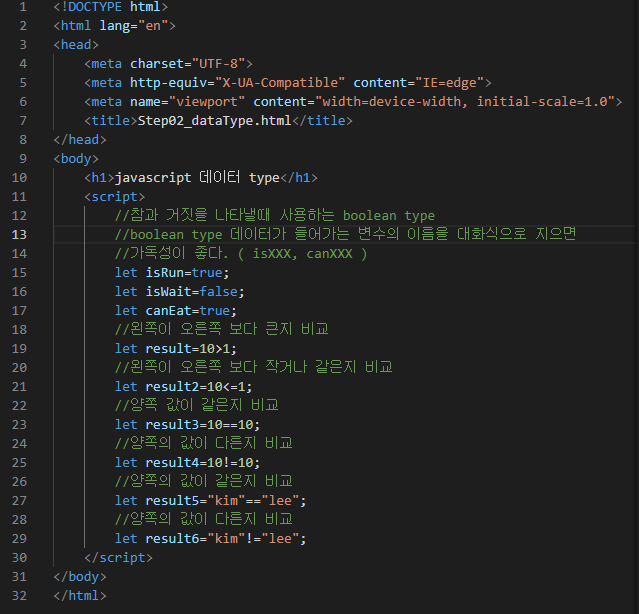Click the "lee" string on the result6 line
Screen dimensions: 639x614
coord(280,539)
